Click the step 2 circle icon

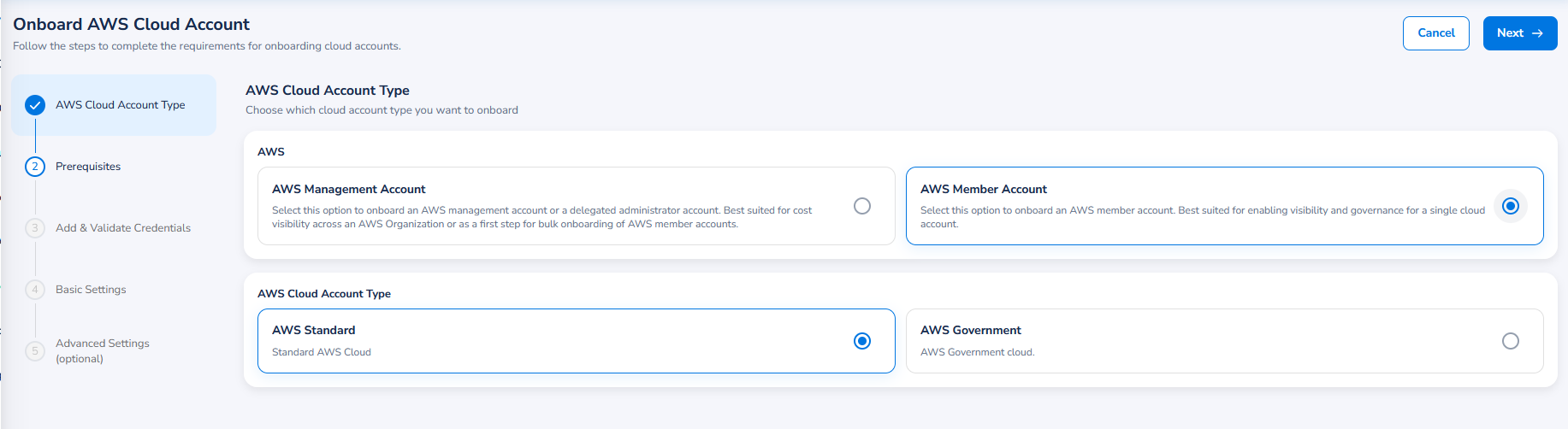pos(35,167)
